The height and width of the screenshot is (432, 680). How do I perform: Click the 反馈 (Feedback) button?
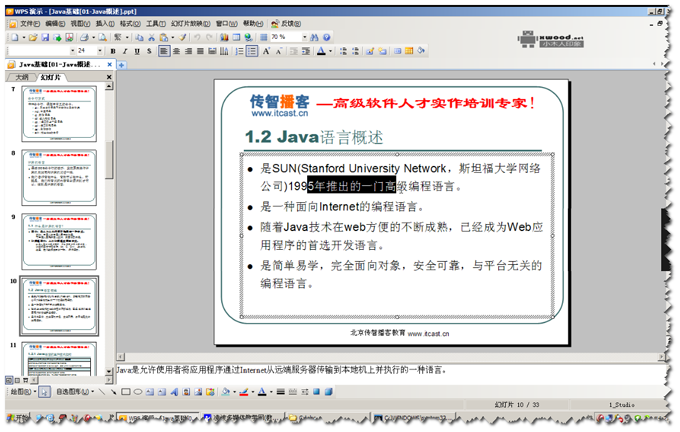click(286, 23)
